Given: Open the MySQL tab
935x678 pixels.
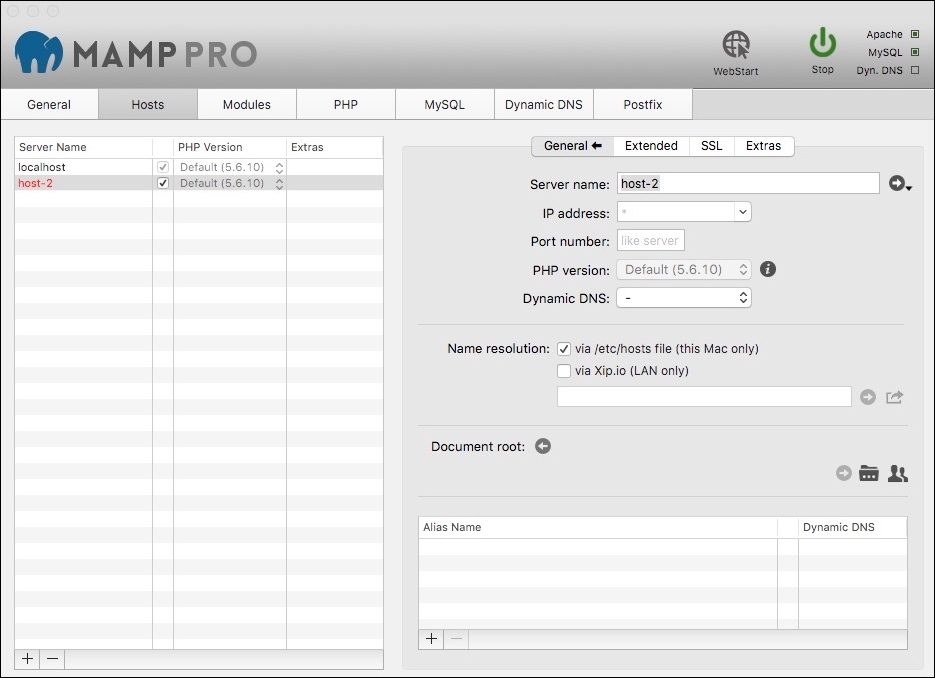Looking at the screenshot, I should 445,104.
